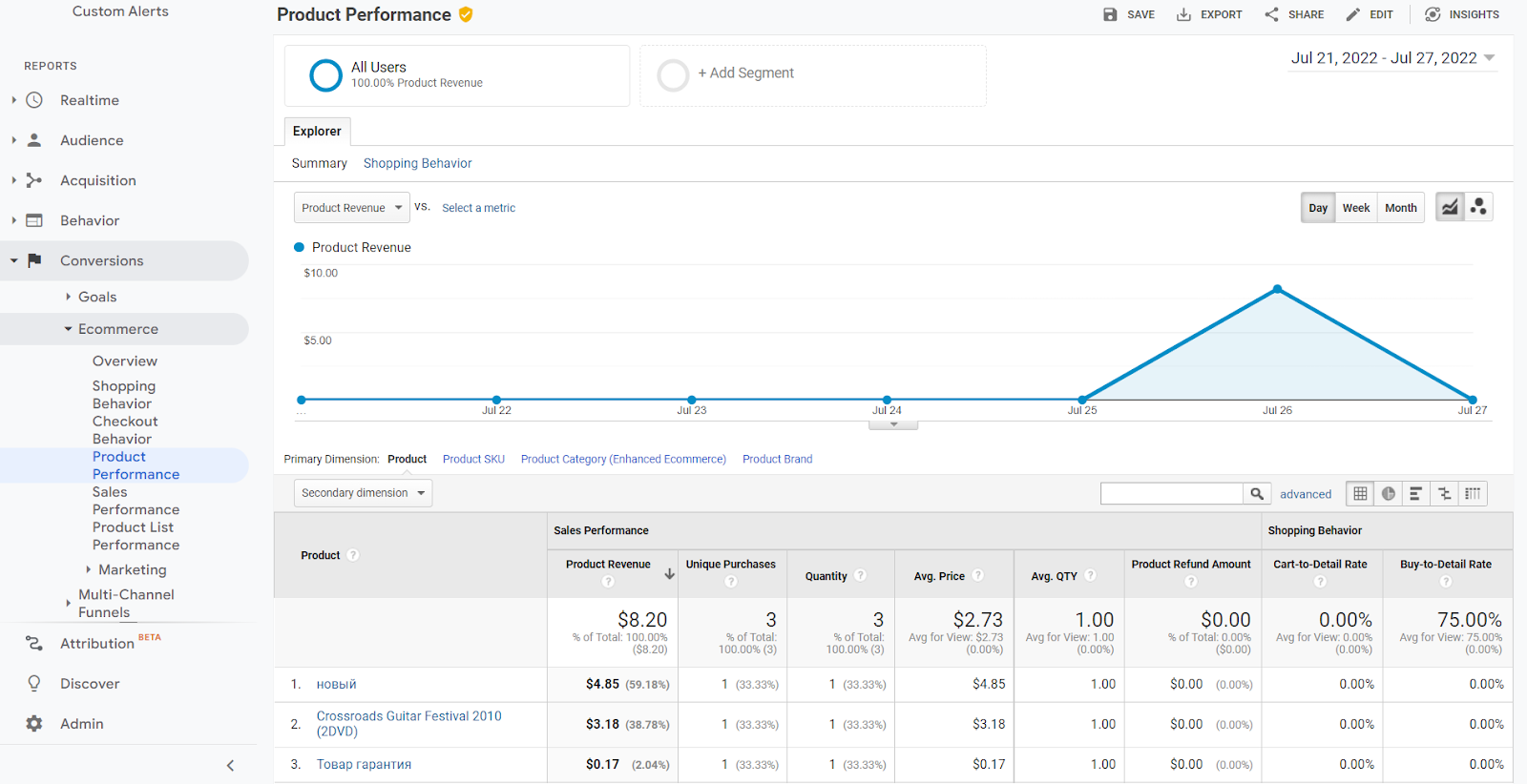Image resolution: width=1527 pixels, height=784 pixels.
Task: Click help icon beside Avg. Price header
Action: [x=978, y=575]
